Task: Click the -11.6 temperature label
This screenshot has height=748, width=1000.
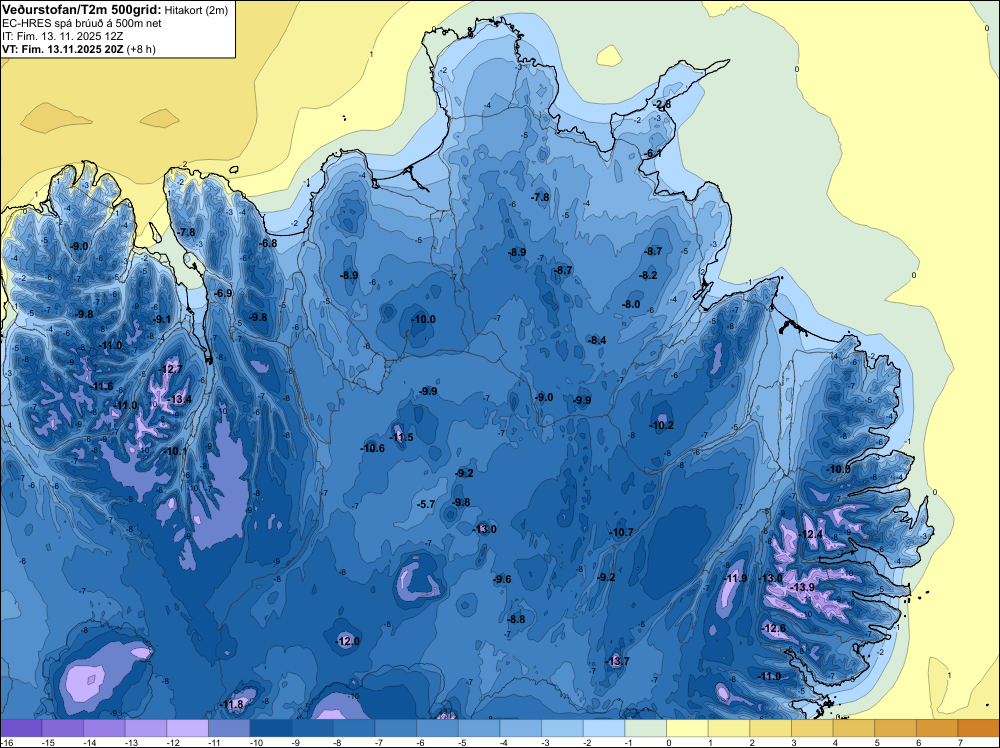Action: point(101,386)
